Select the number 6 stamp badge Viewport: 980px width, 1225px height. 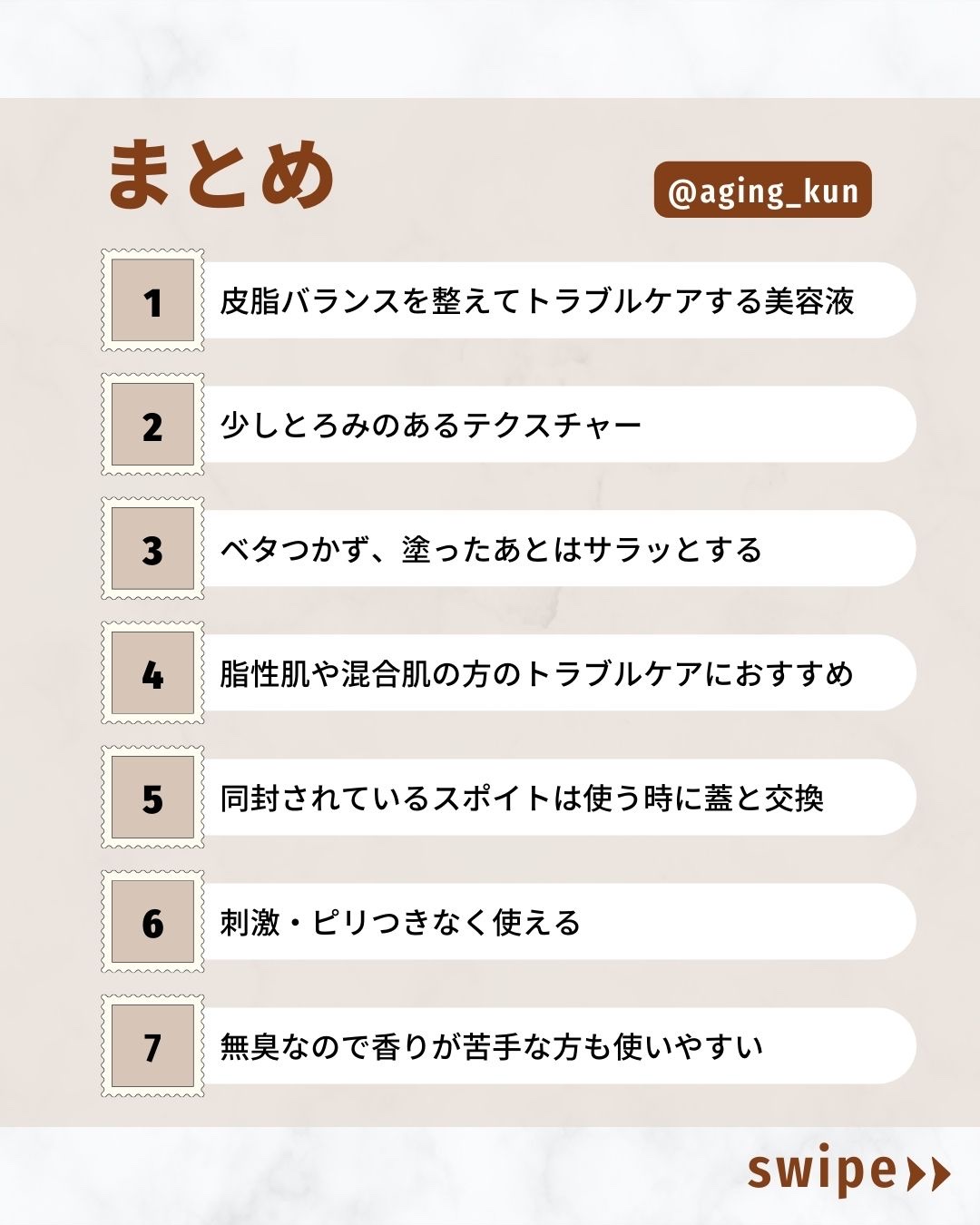[152, 922]
